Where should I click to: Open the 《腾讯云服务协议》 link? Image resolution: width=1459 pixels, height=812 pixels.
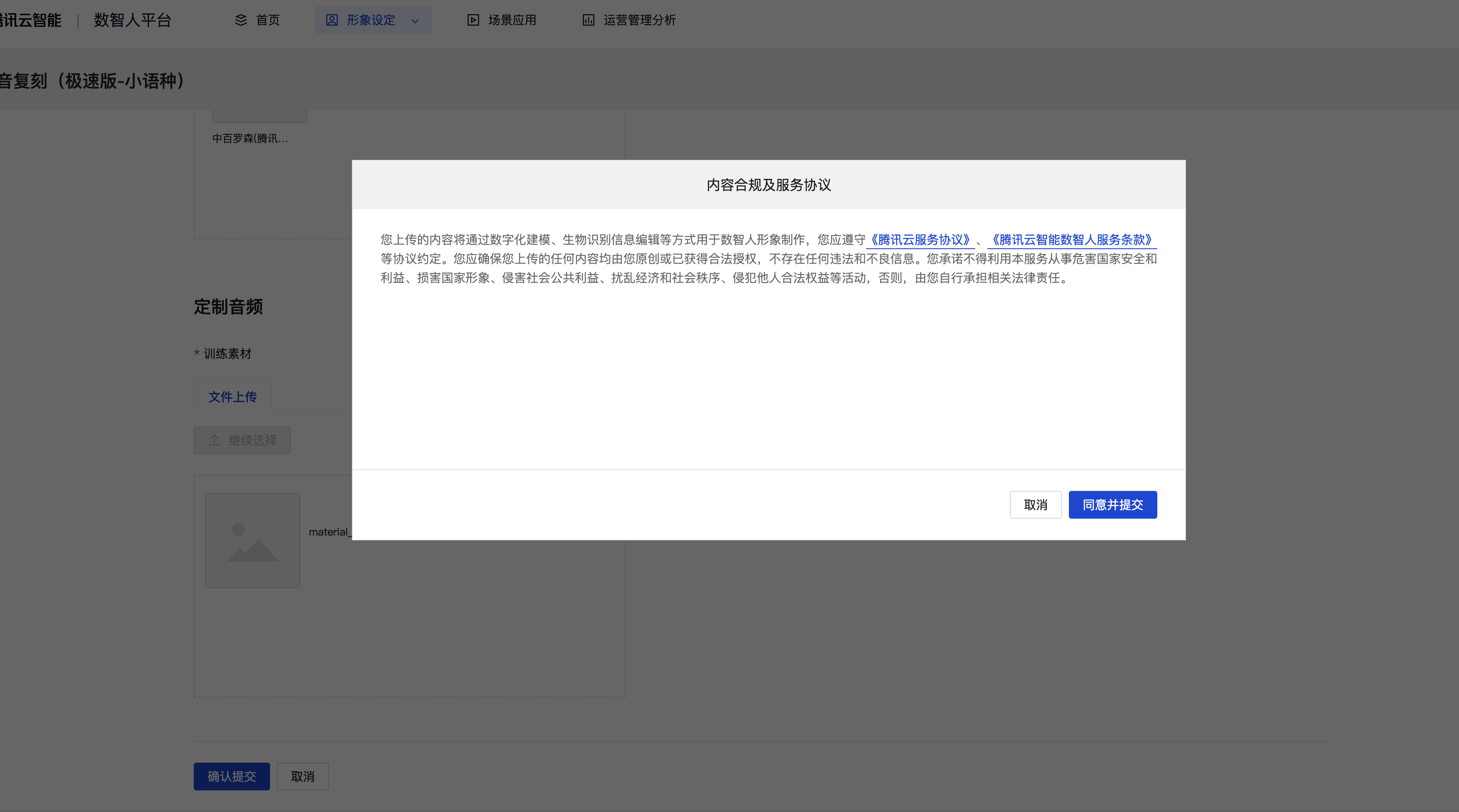(x=920, y=240)
